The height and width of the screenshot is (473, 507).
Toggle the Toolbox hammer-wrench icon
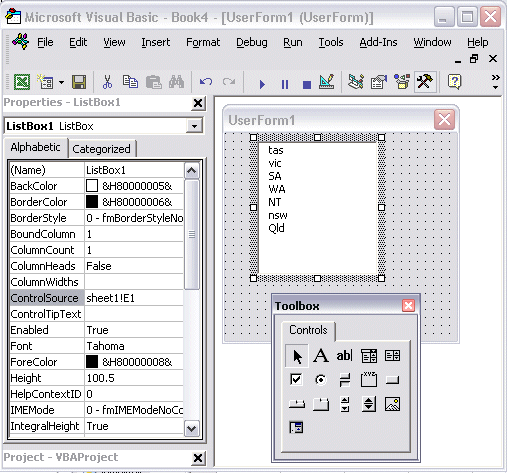tap(425, 82)
